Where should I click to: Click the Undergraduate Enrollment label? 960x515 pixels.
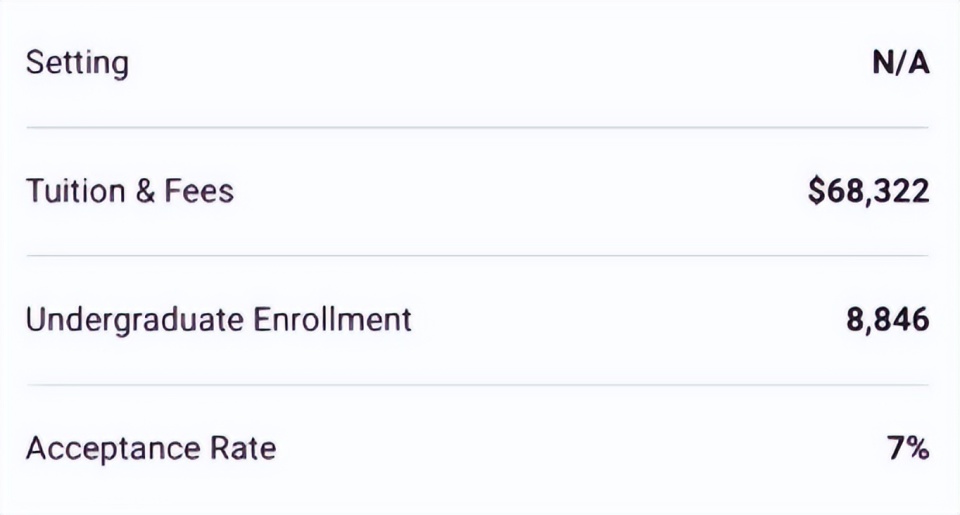[219, 320]
